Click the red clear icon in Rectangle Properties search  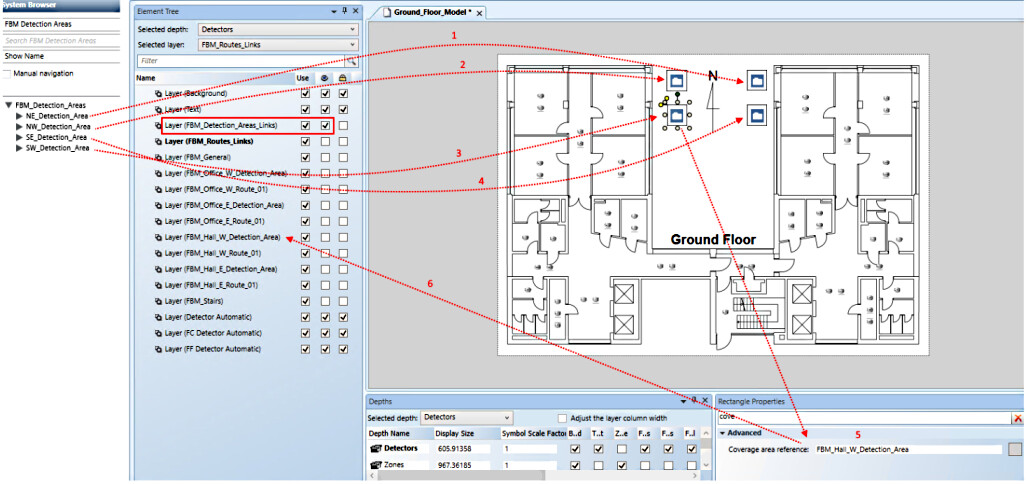tap(1017, 417)
